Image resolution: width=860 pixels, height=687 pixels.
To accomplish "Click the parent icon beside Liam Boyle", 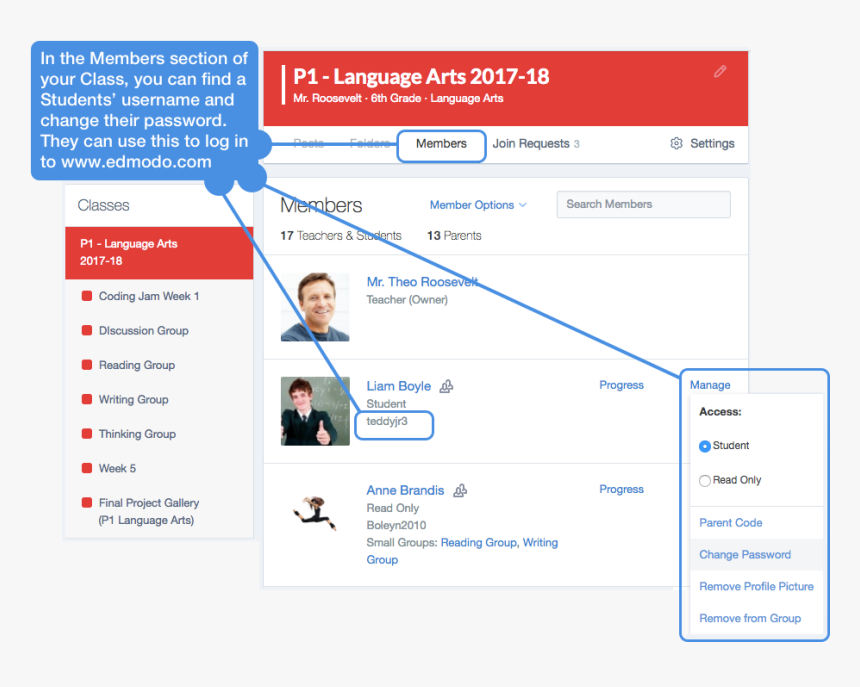I will tap(446, 387).
